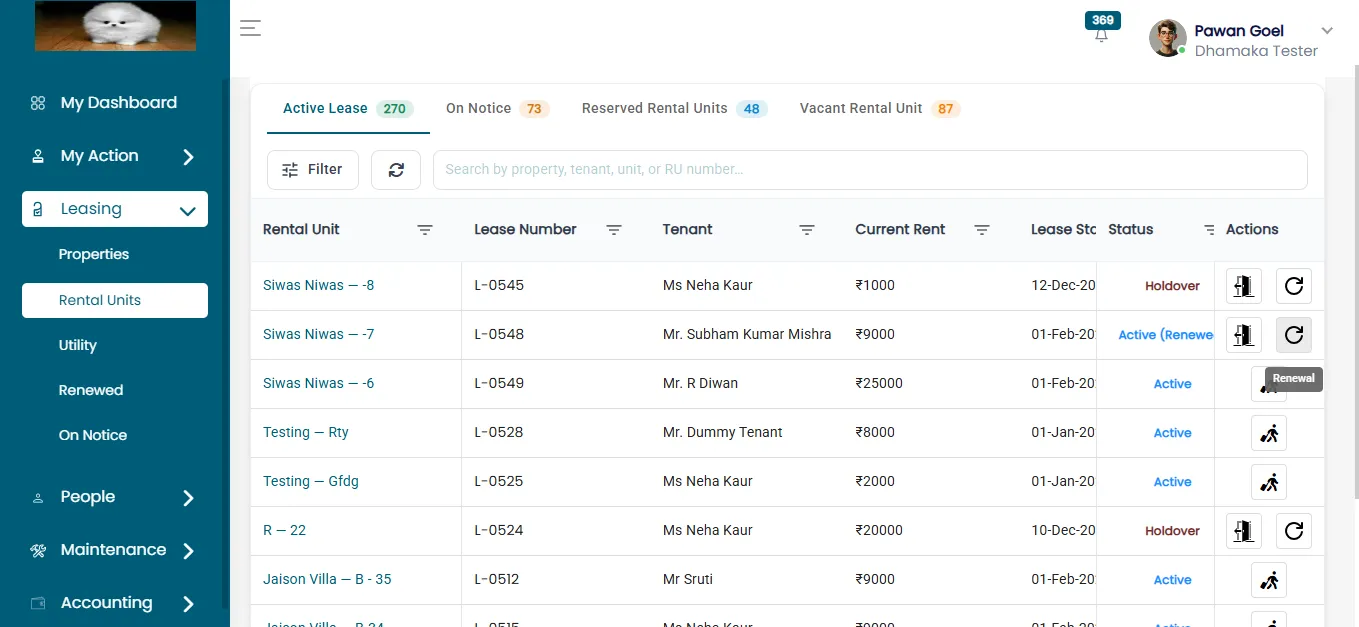Open the Siwas Niwas — -8 rental unit link
Screen dimensions: 1359x627
(319, 286)
